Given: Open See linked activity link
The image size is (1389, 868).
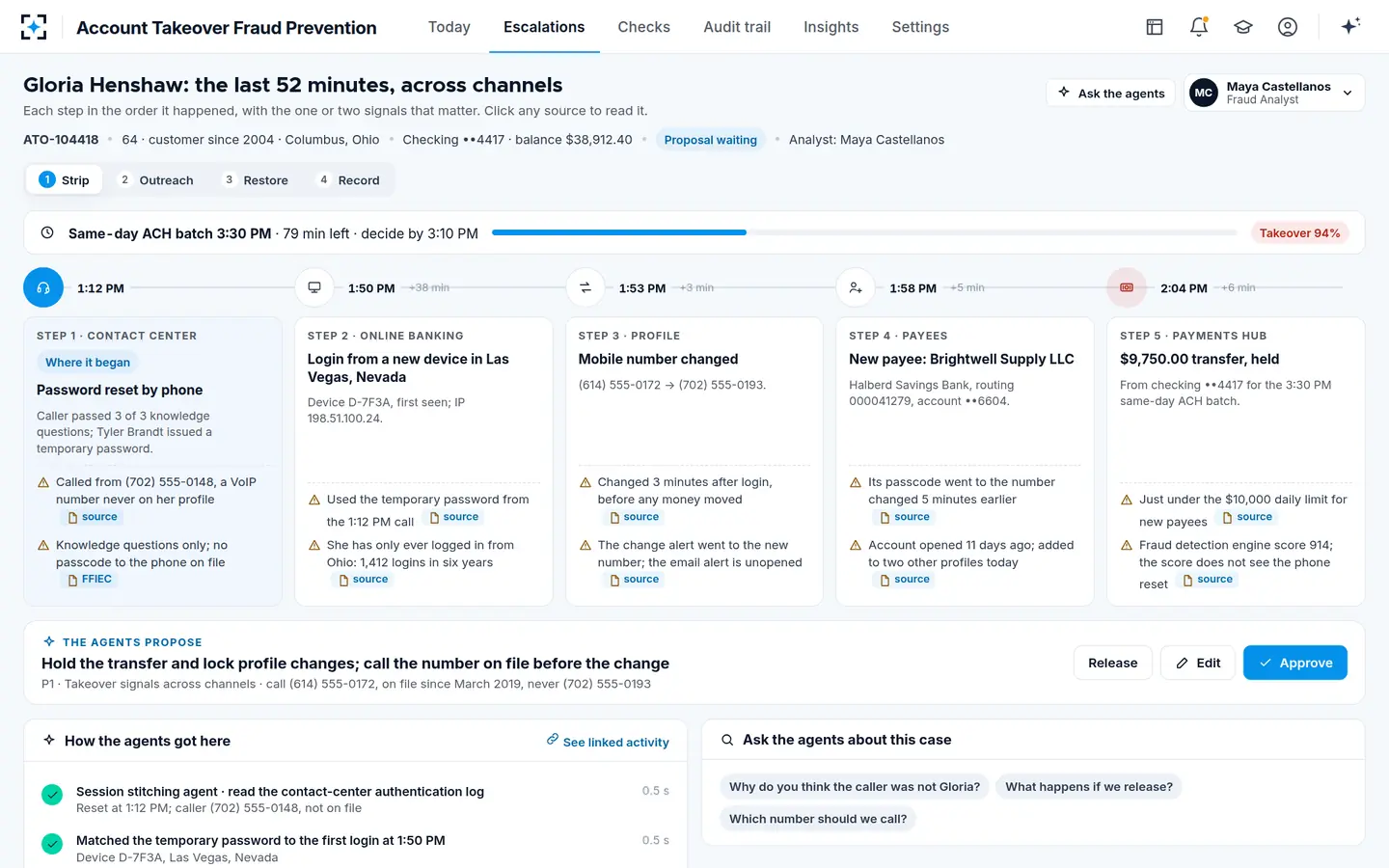Looking at the screenshot, I should point(608,742).
